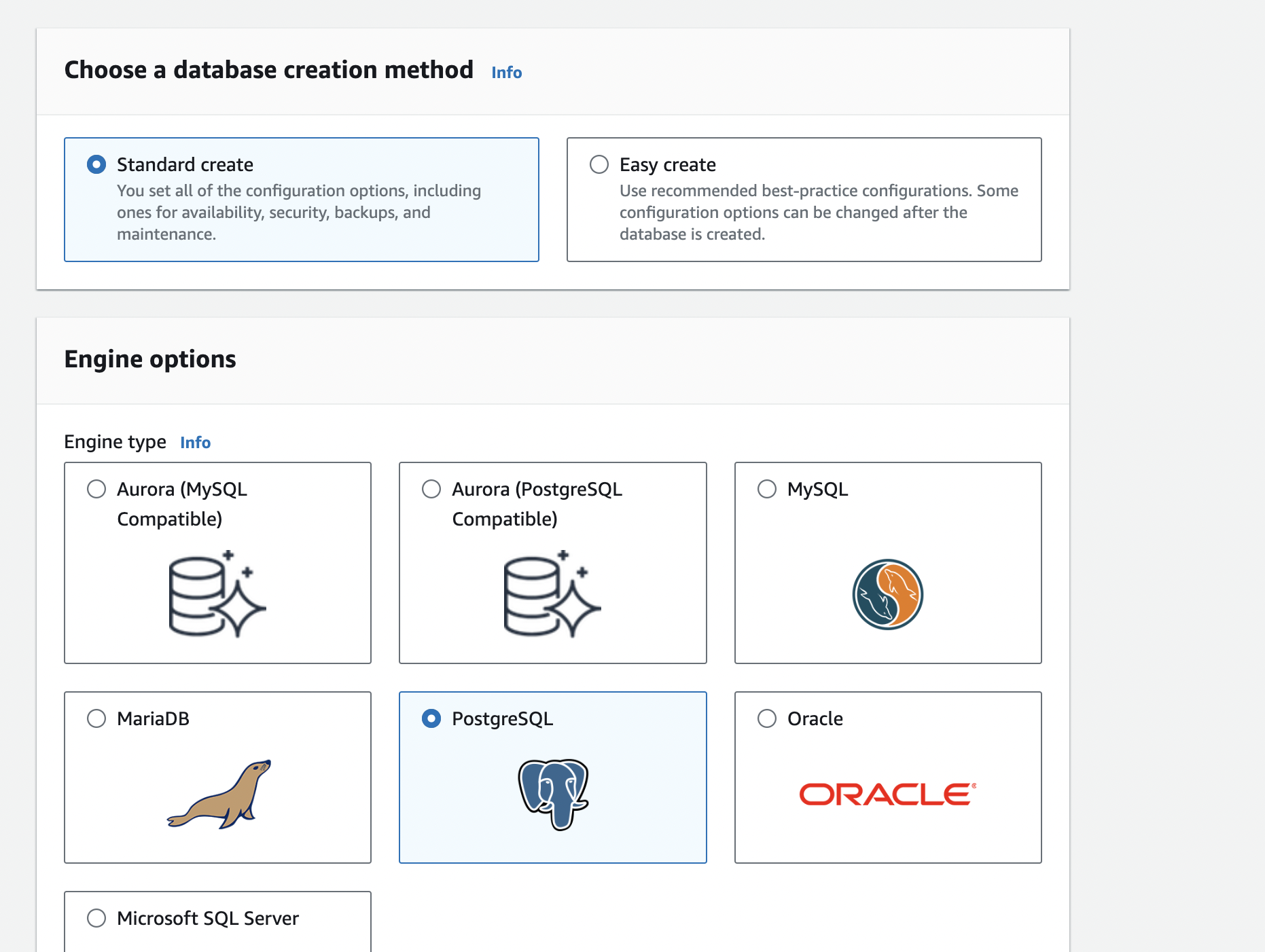Click the Standard create description text

299,212
